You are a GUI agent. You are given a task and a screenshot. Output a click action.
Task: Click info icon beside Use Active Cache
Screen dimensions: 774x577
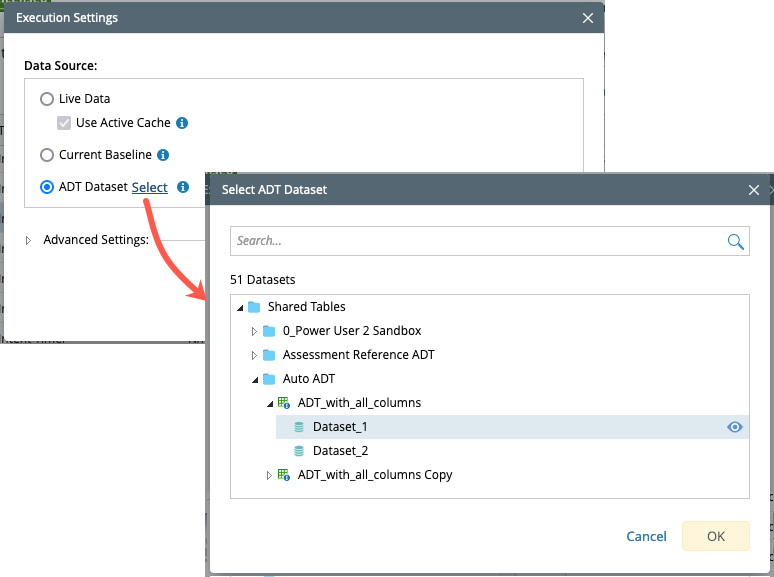click(182, 123)
